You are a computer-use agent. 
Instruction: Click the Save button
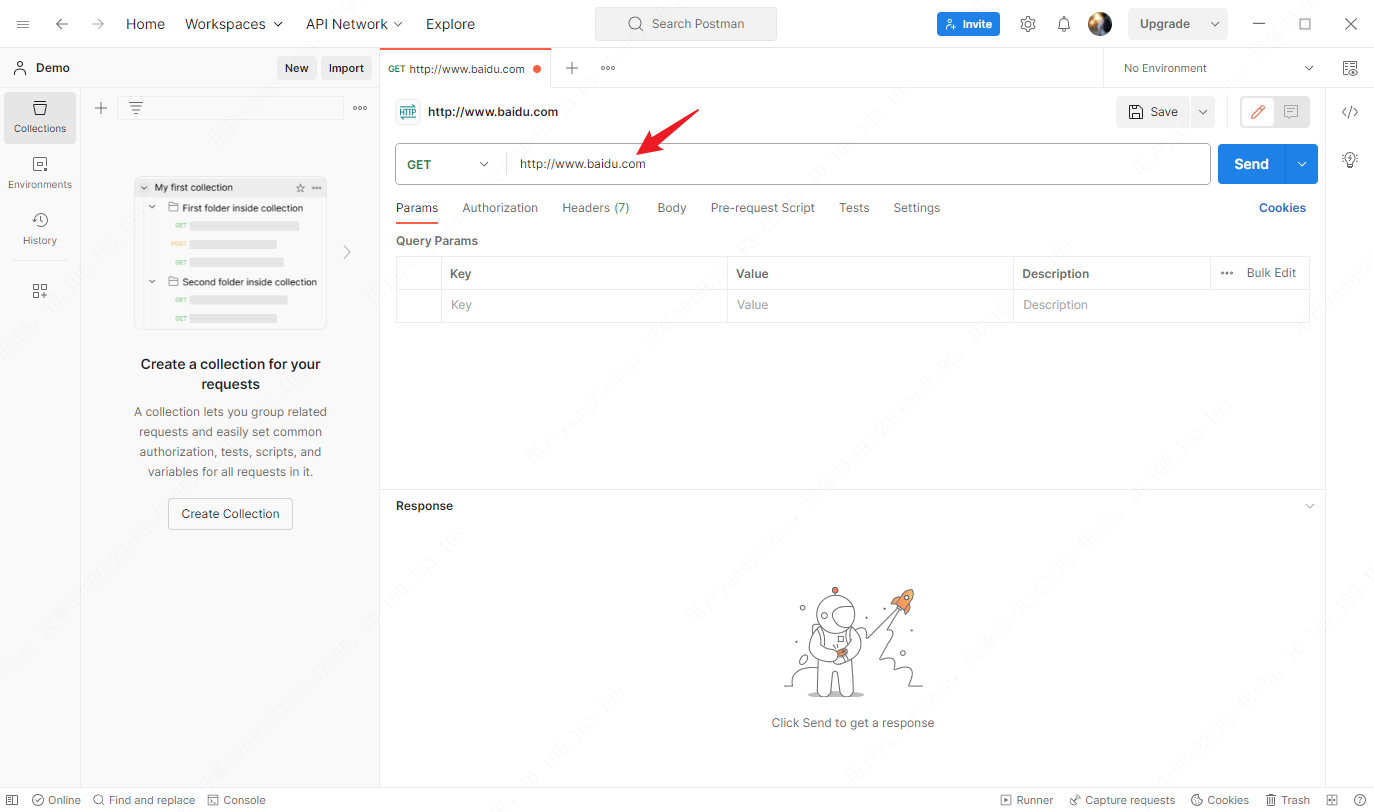1153,112
